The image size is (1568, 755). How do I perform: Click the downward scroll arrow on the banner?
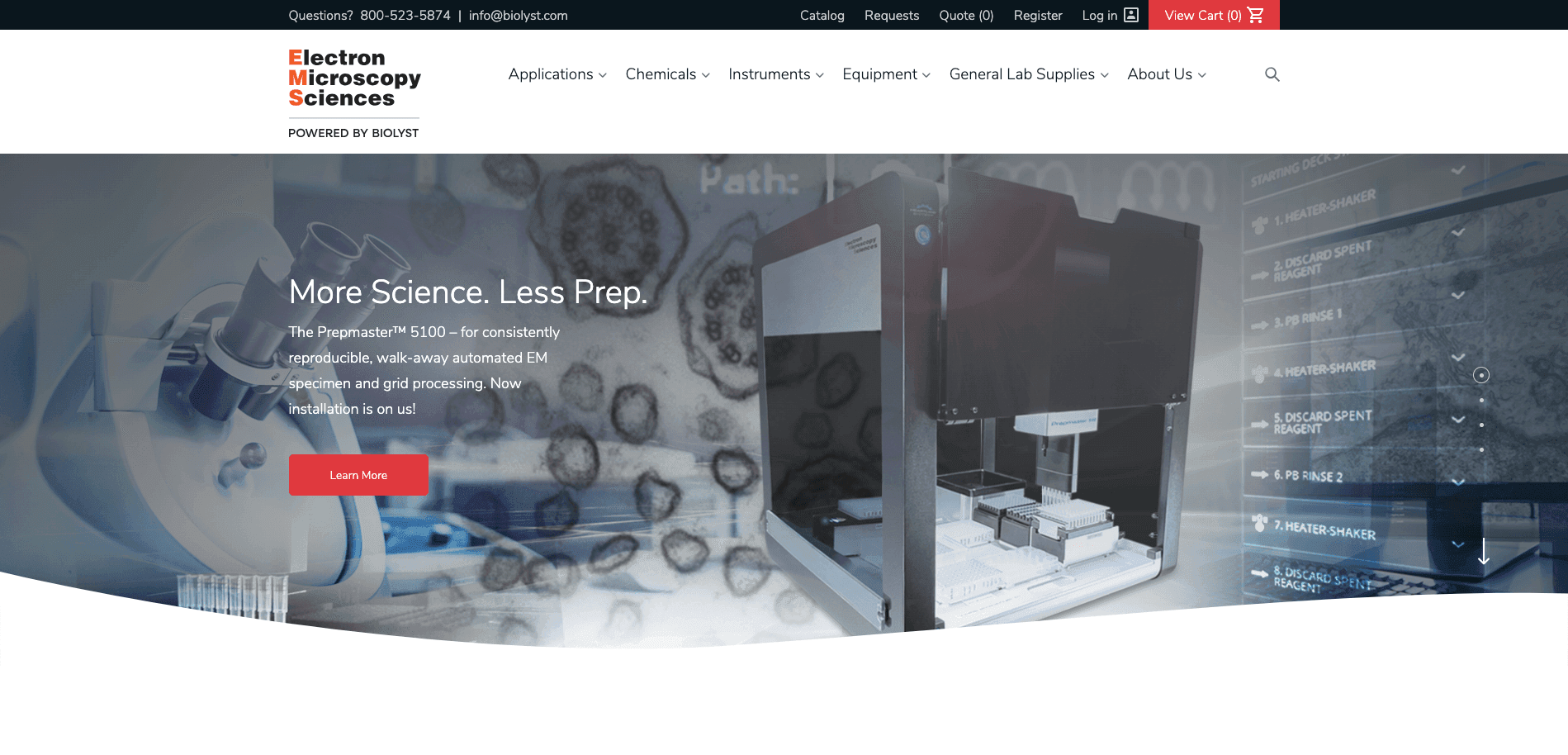[x=1484, y=552]
